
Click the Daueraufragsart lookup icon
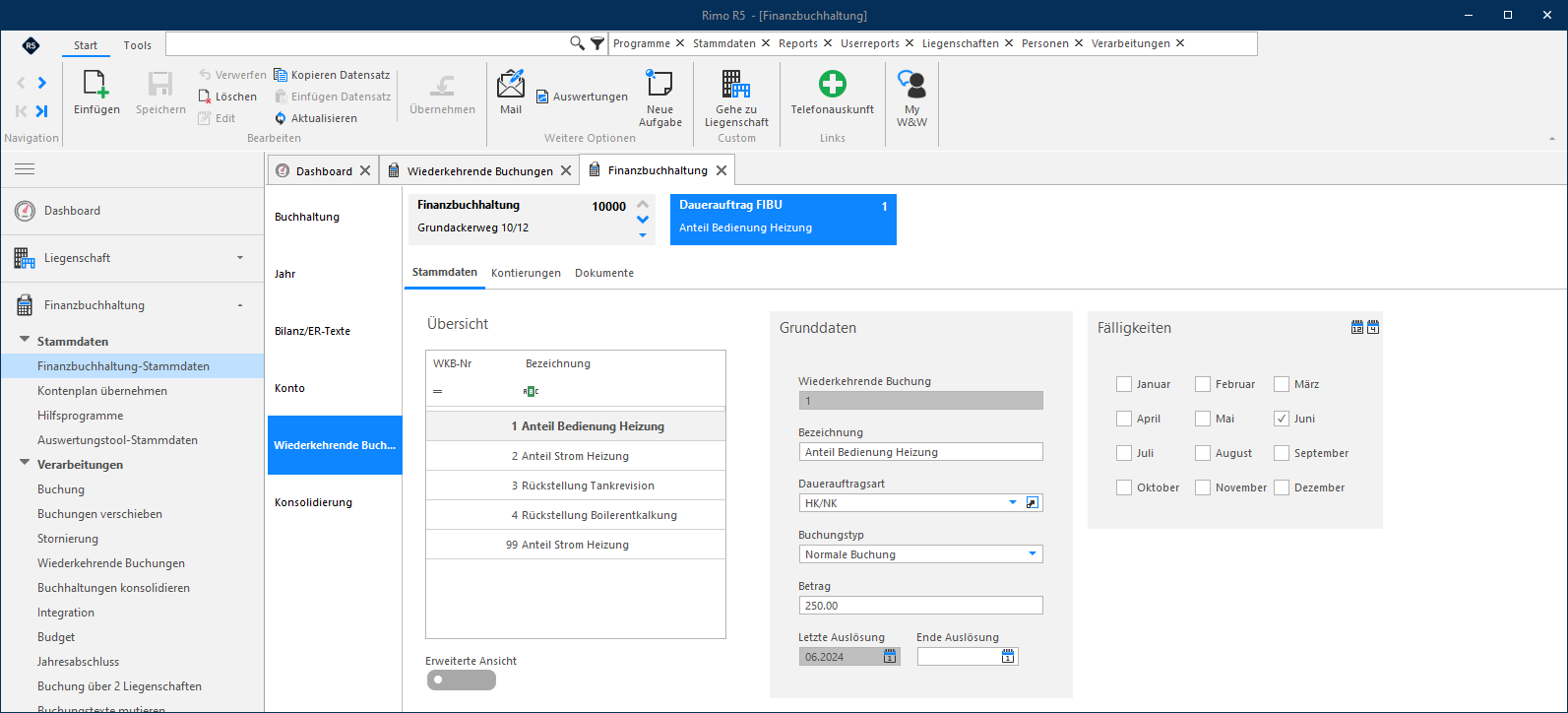[1032, 502]
